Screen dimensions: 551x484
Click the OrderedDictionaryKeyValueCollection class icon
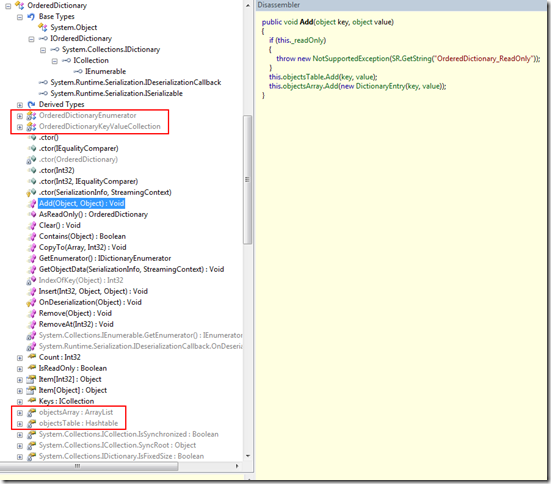click(31, 127)
